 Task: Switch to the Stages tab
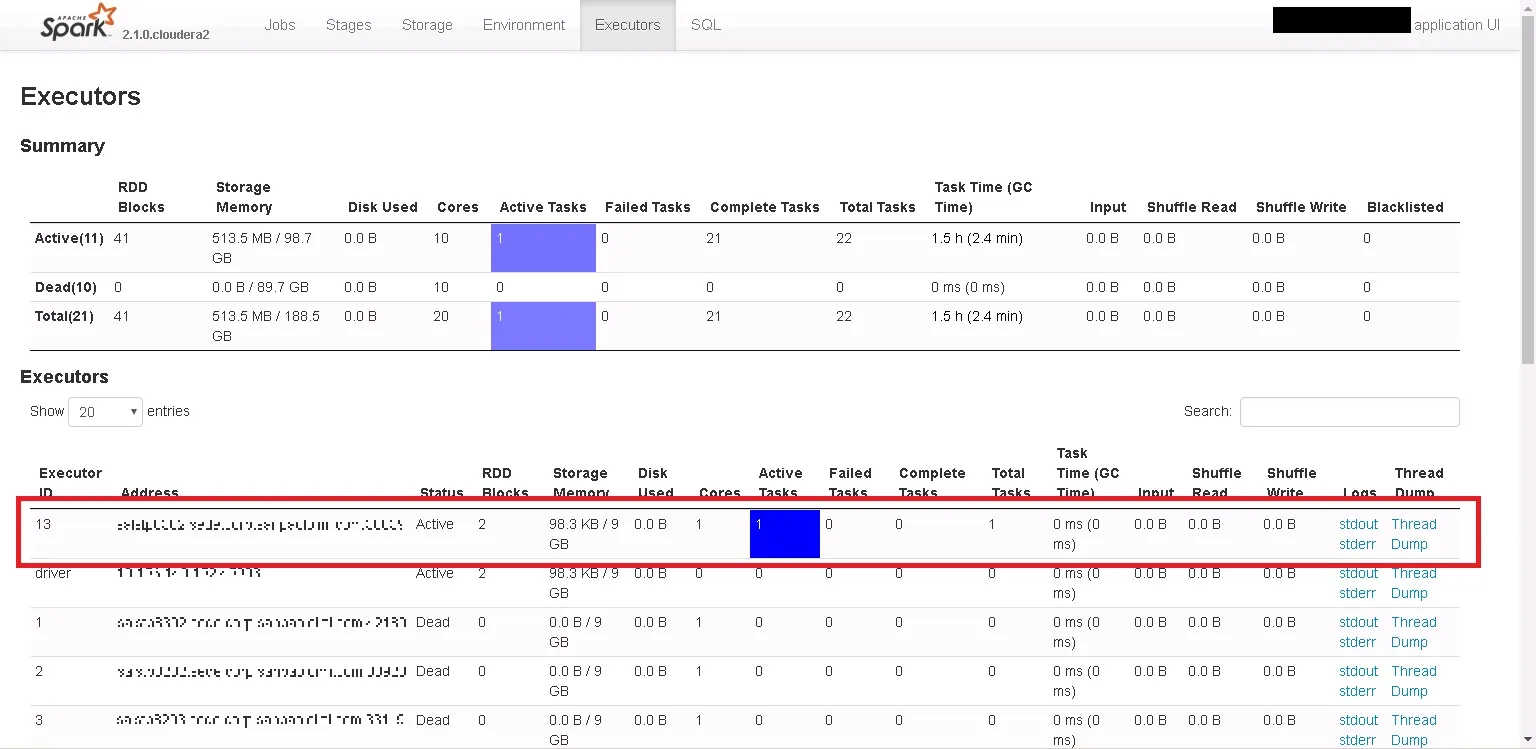349,25
